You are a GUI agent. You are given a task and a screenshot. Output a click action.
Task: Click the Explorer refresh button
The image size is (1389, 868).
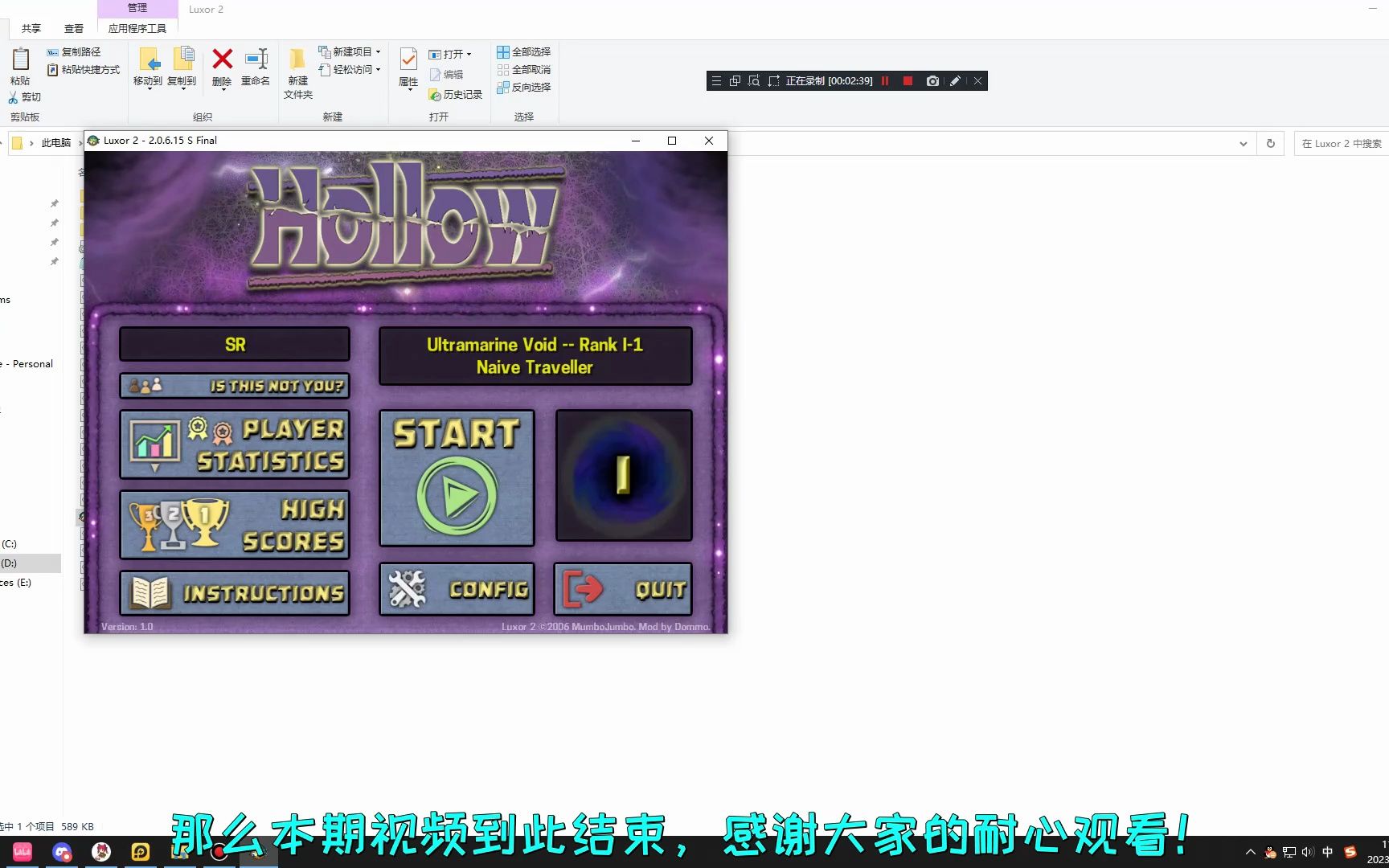1271,144
